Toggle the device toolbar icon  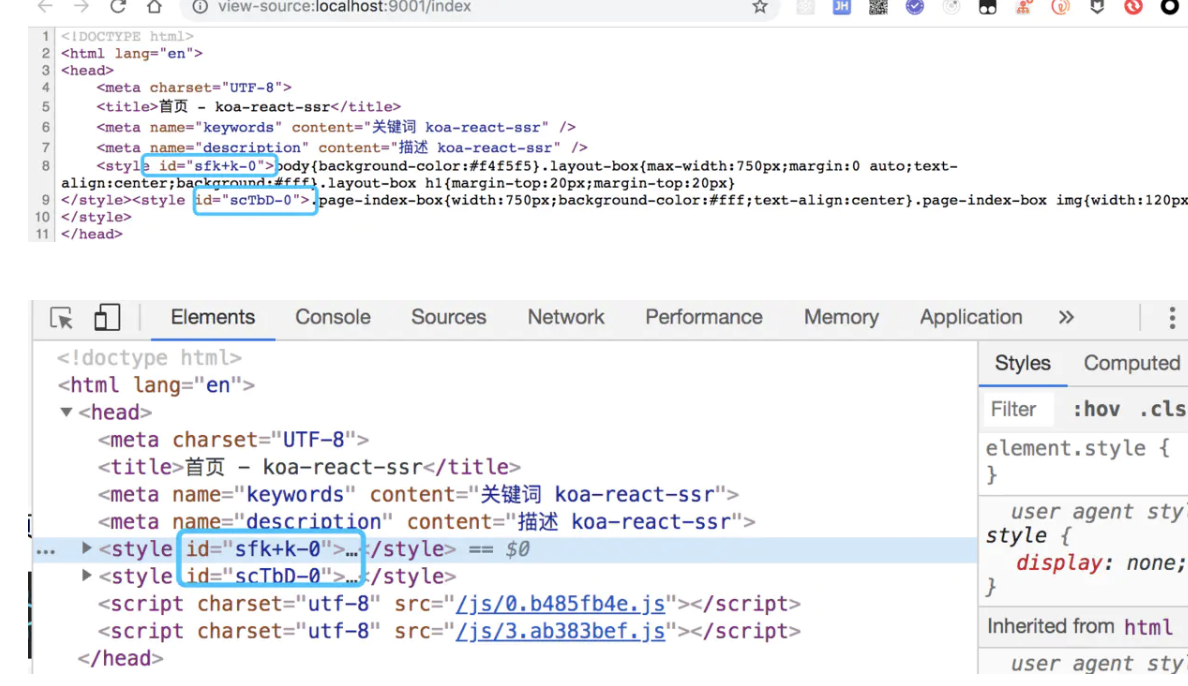[106, 318]
